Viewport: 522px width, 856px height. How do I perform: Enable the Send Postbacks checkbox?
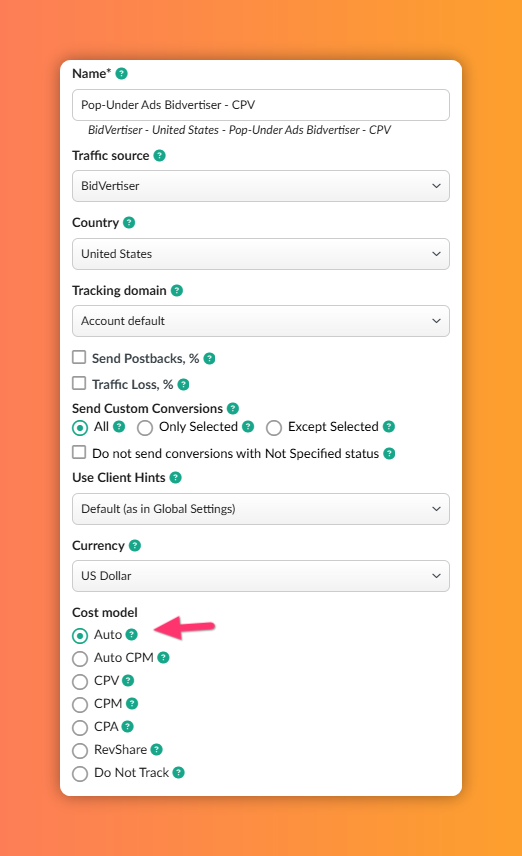[79, 358]
